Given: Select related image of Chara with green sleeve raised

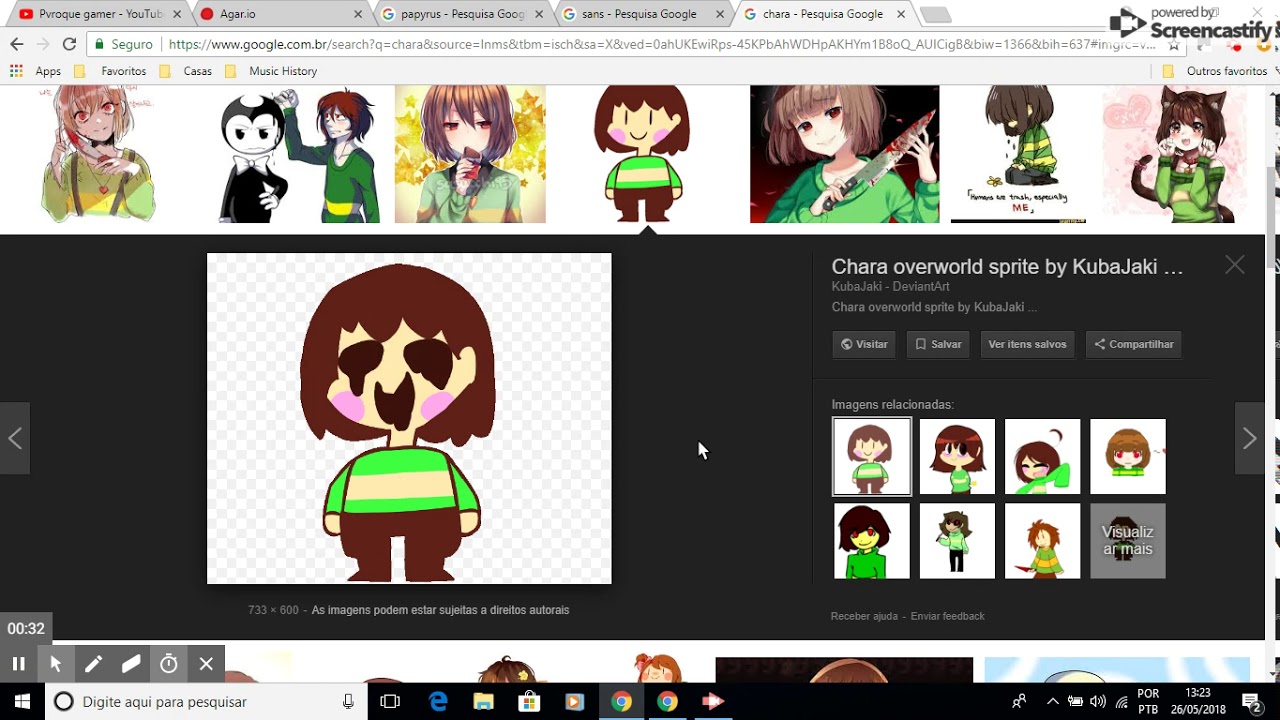Looking at the screenshot, I should (1042, 456).
